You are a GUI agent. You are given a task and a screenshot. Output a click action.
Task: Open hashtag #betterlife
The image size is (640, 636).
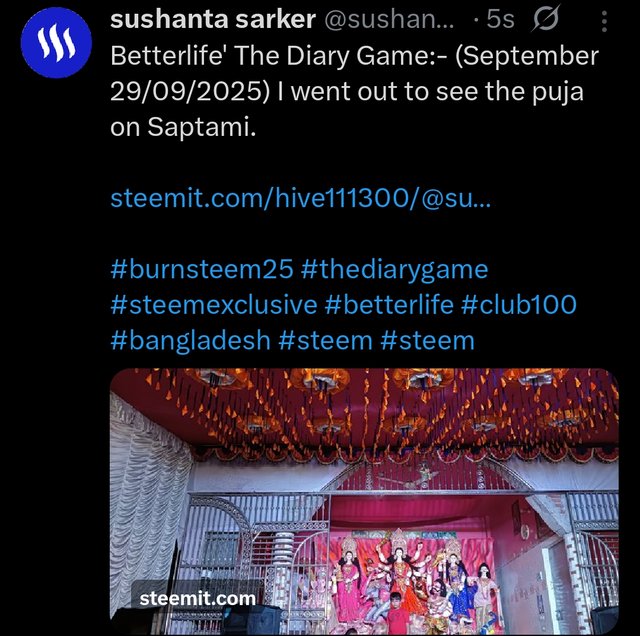[389, 305]
